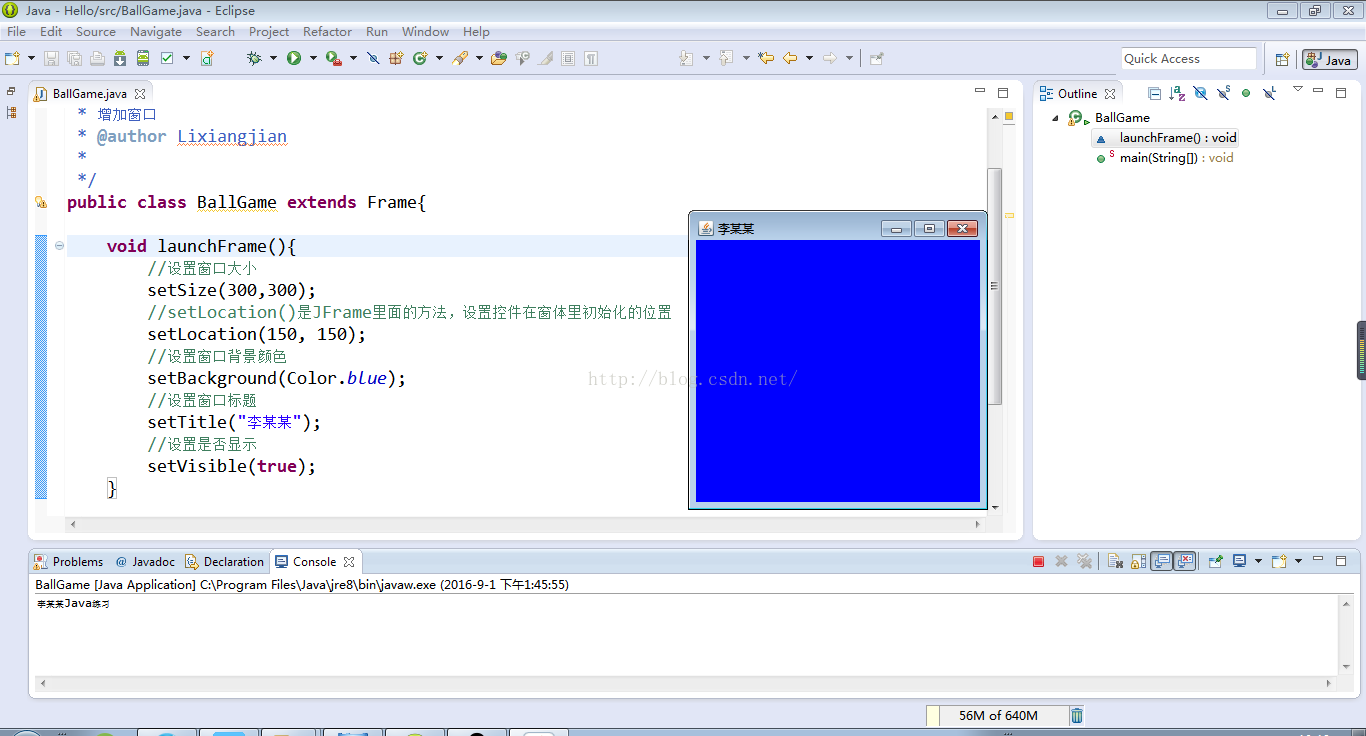Click the Display Selected Console icon
The width and height of the screenshot is (1366, 736).
click(1239, 561)
